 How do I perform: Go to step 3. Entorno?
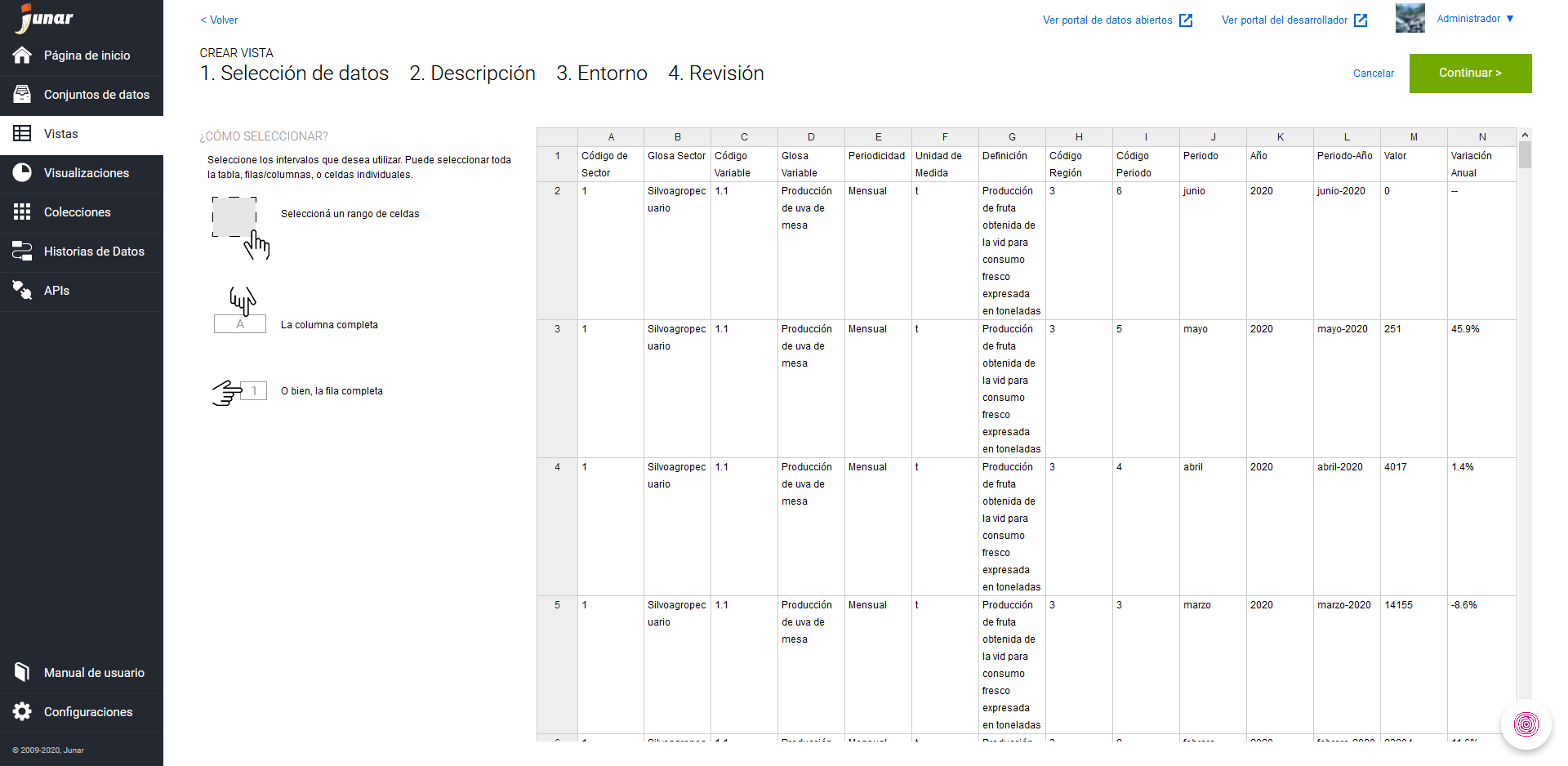coord(602,73)
